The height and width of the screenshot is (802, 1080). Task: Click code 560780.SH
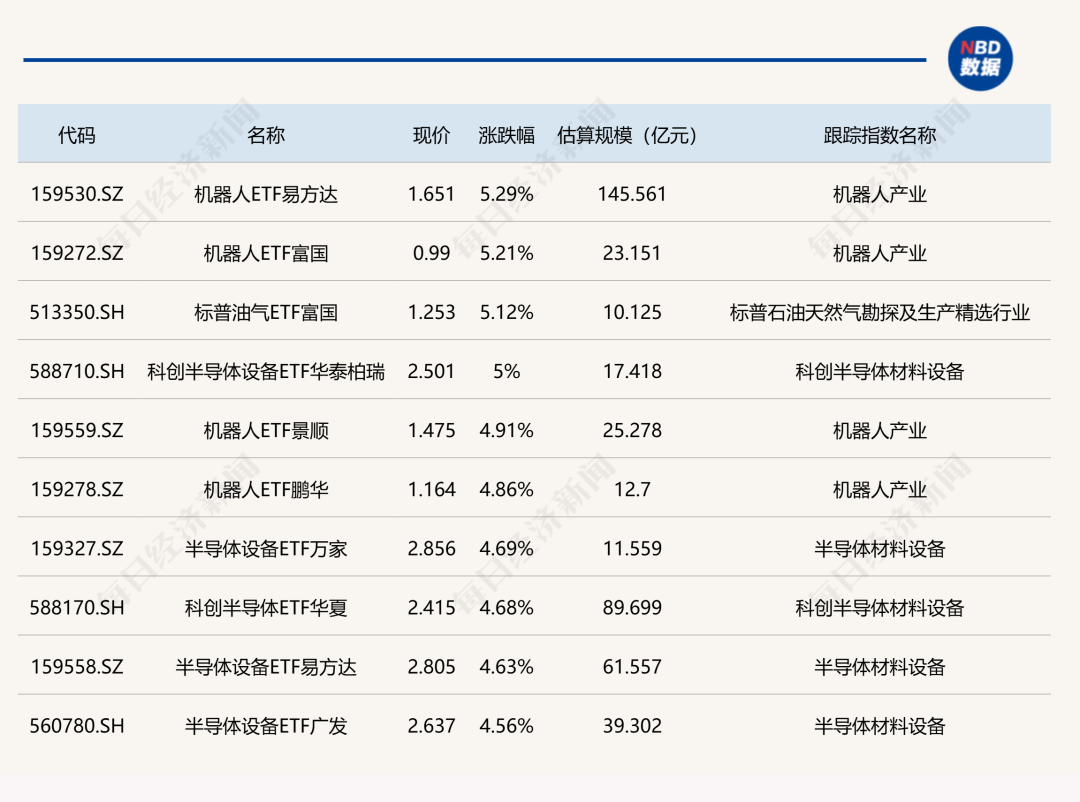tap(76, 726)
